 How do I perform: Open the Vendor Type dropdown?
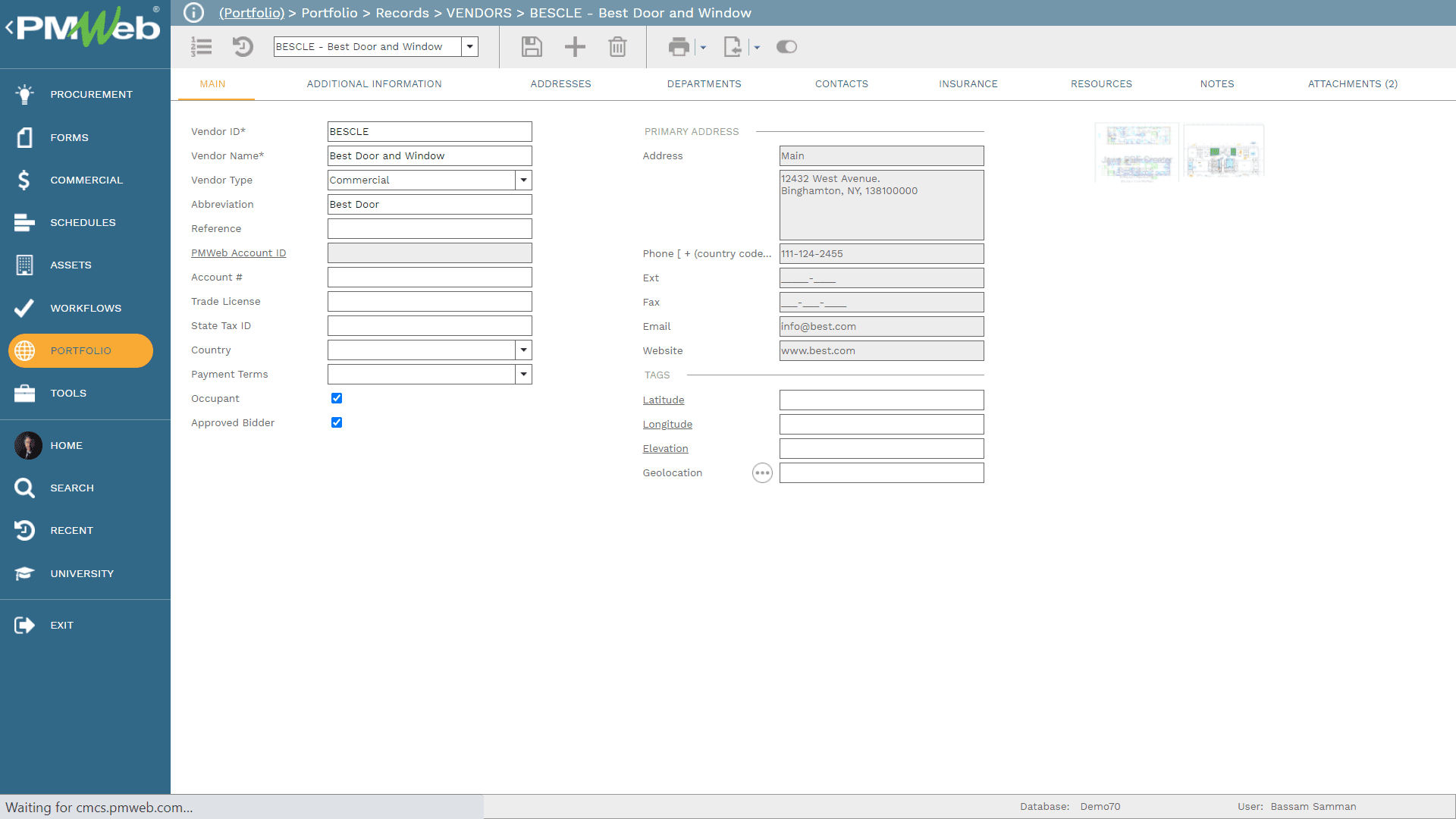click(523, 180)
